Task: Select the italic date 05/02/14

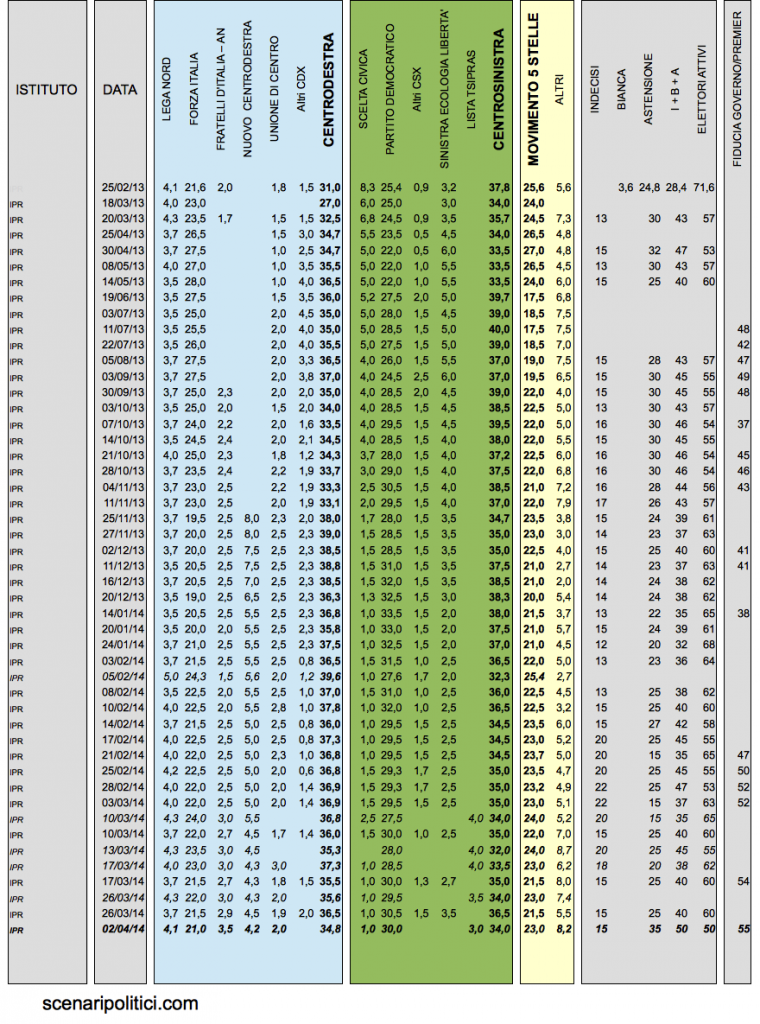Action: click(123, 677)
